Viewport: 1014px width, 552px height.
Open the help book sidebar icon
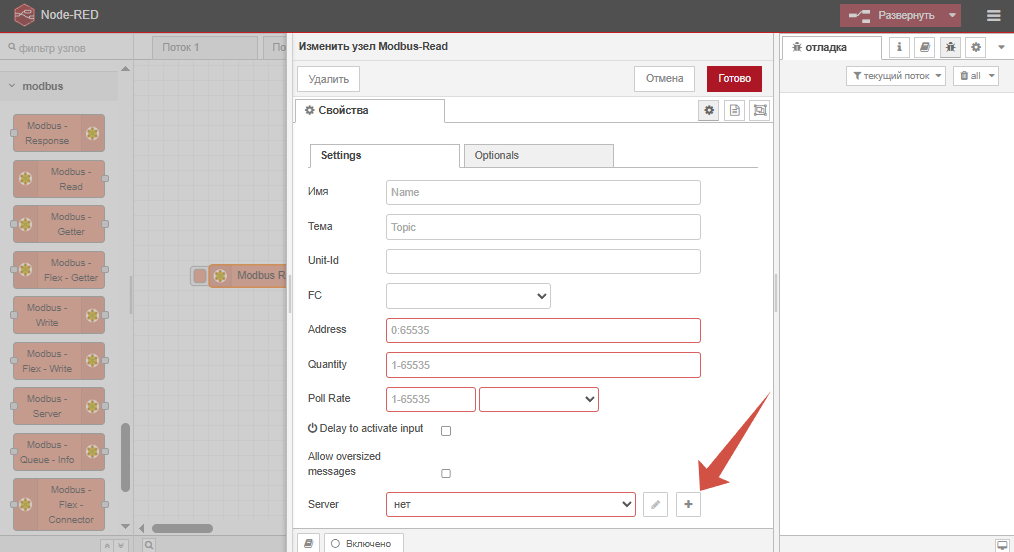(925, 47)
